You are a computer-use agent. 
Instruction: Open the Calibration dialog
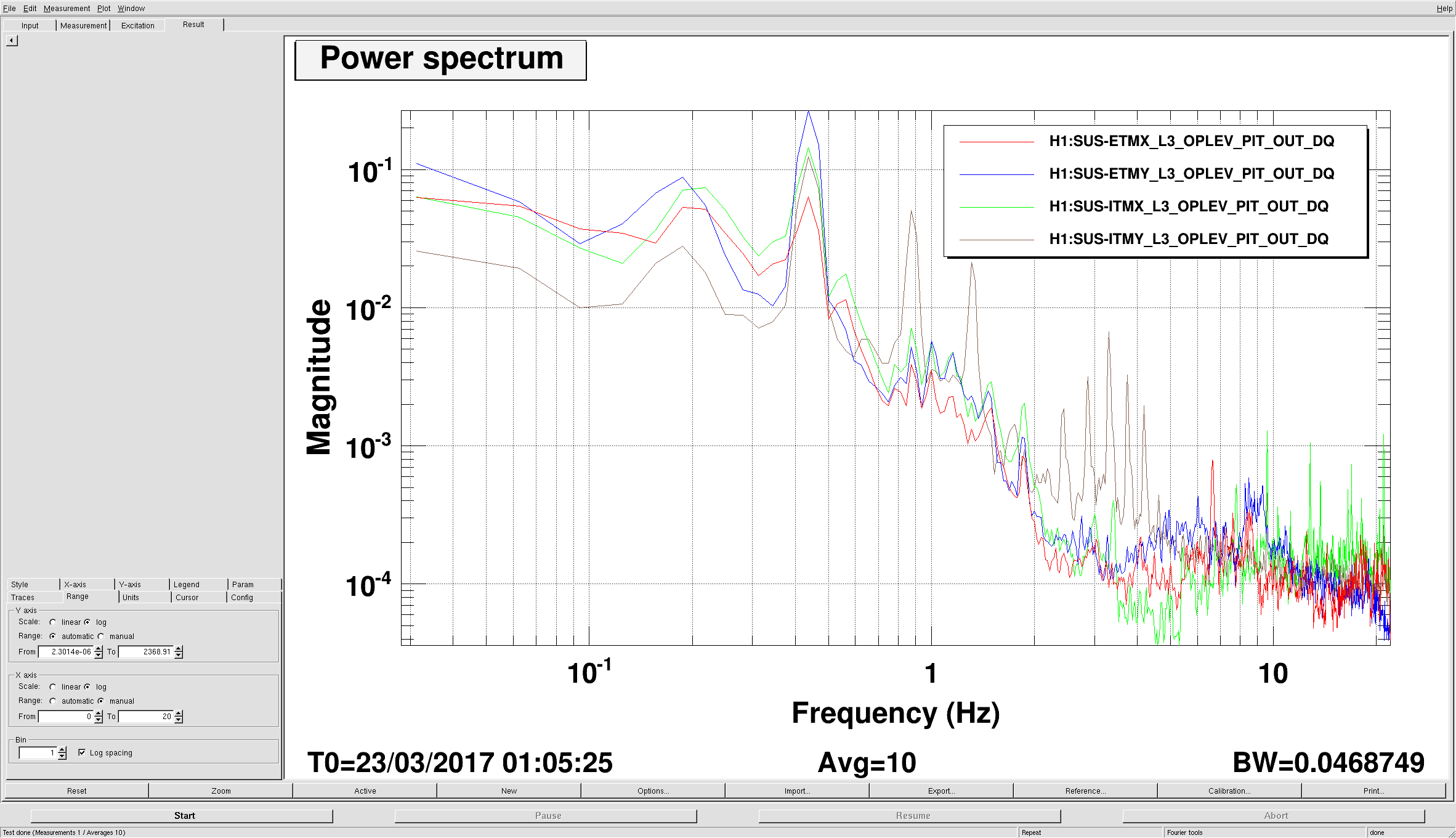tap(1230, 791)
